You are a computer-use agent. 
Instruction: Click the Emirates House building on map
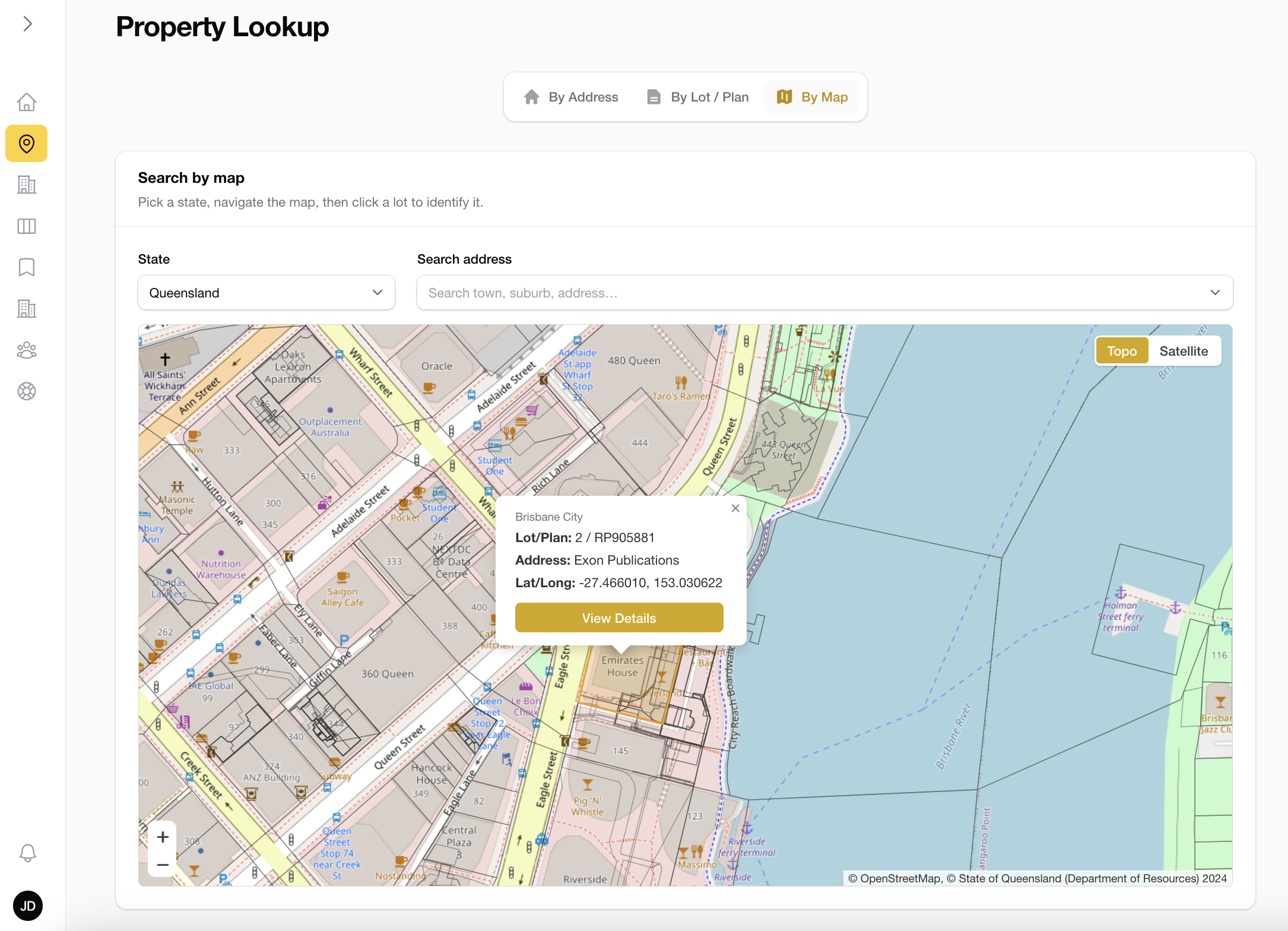(x=622, y=666)
